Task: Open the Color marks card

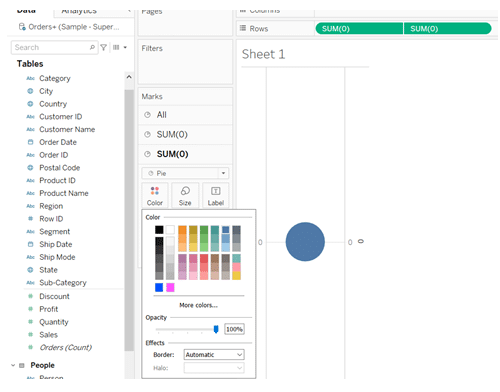Action: pyautogui.click(x=155, y=196)
